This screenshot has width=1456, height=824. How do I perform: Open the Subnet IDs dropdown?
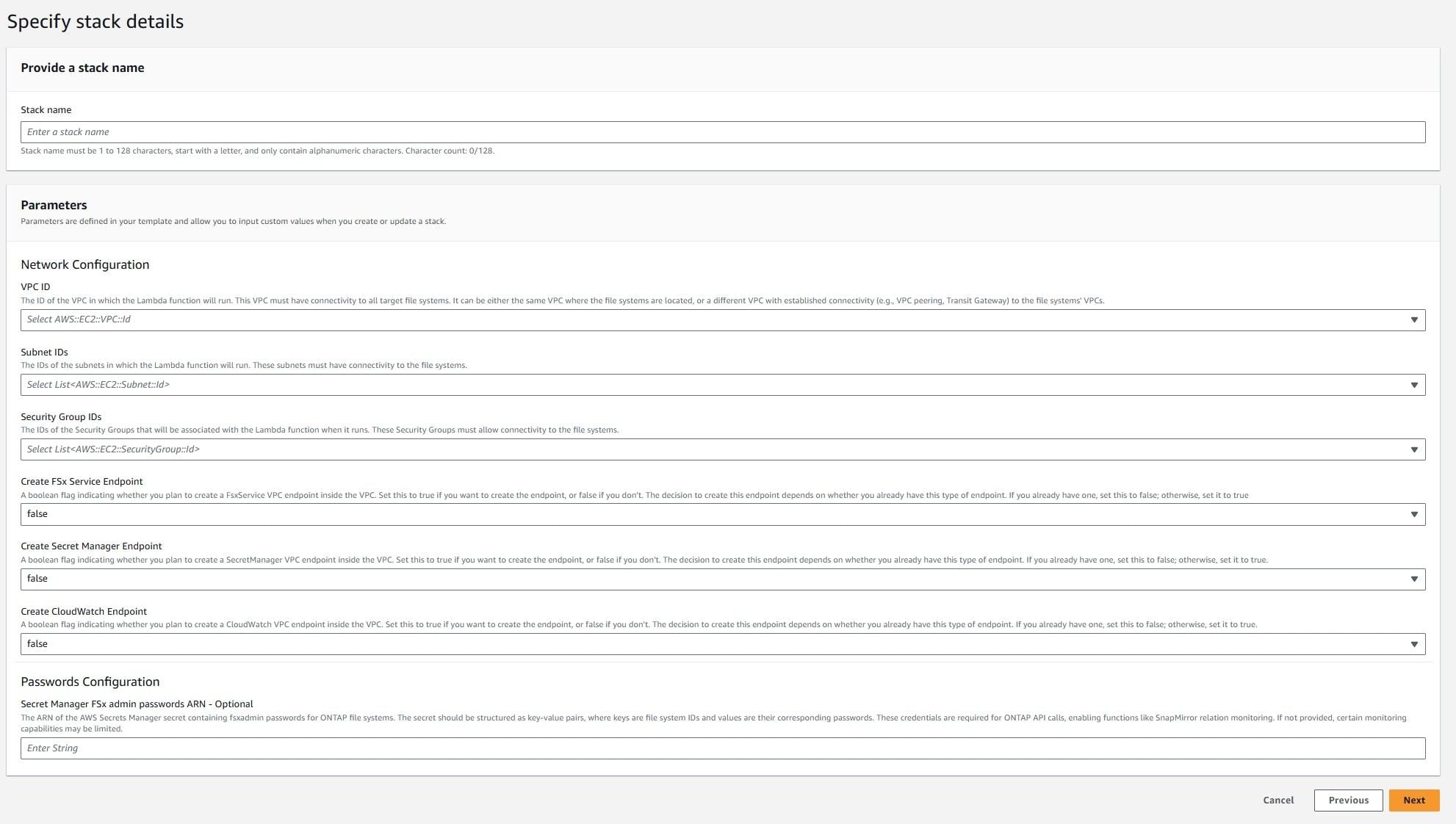(723, 385)
